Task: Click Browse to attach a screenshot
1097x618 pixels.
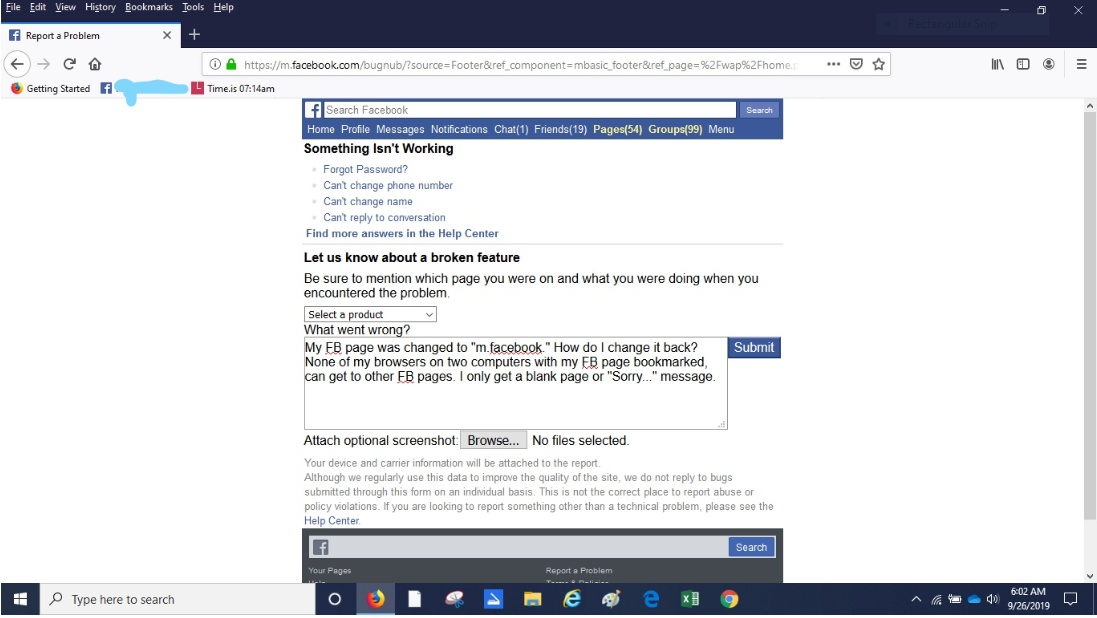Action: click(x=493, y=440)
